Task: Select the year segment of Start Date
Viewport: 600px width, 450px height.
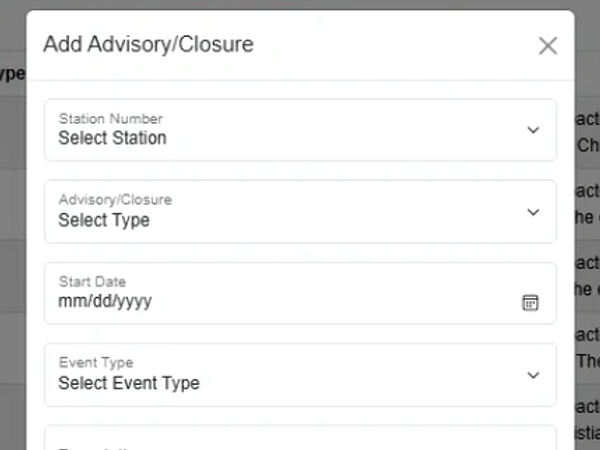Action: coord(133,301)
